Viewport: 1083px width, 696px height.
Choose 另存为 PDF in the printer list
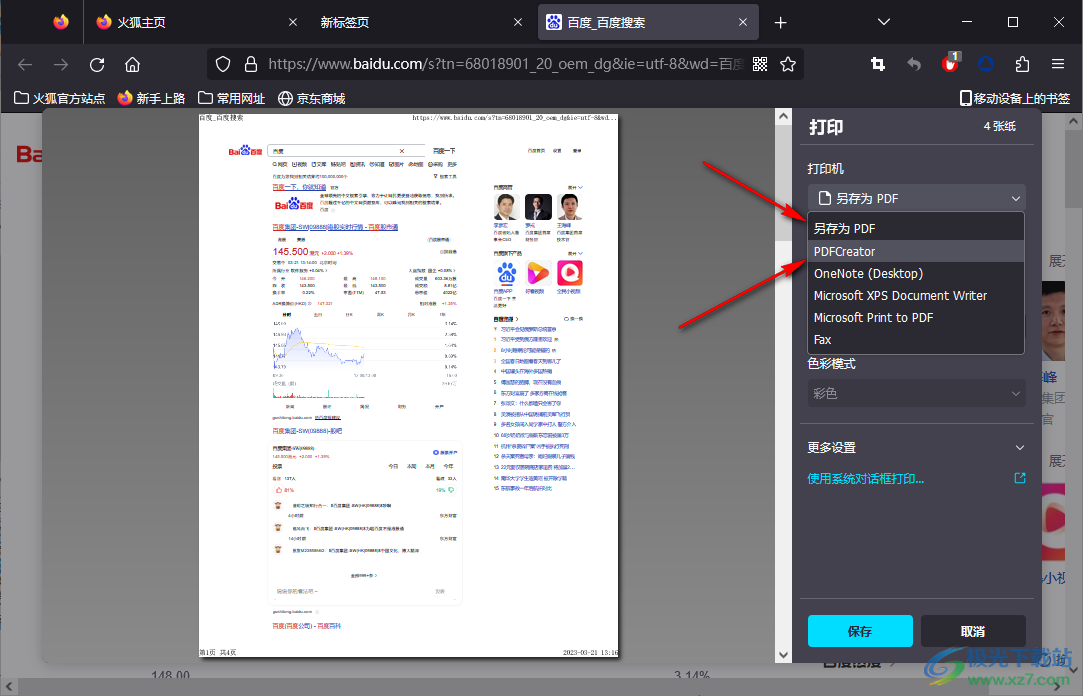(x=916, y=229)
